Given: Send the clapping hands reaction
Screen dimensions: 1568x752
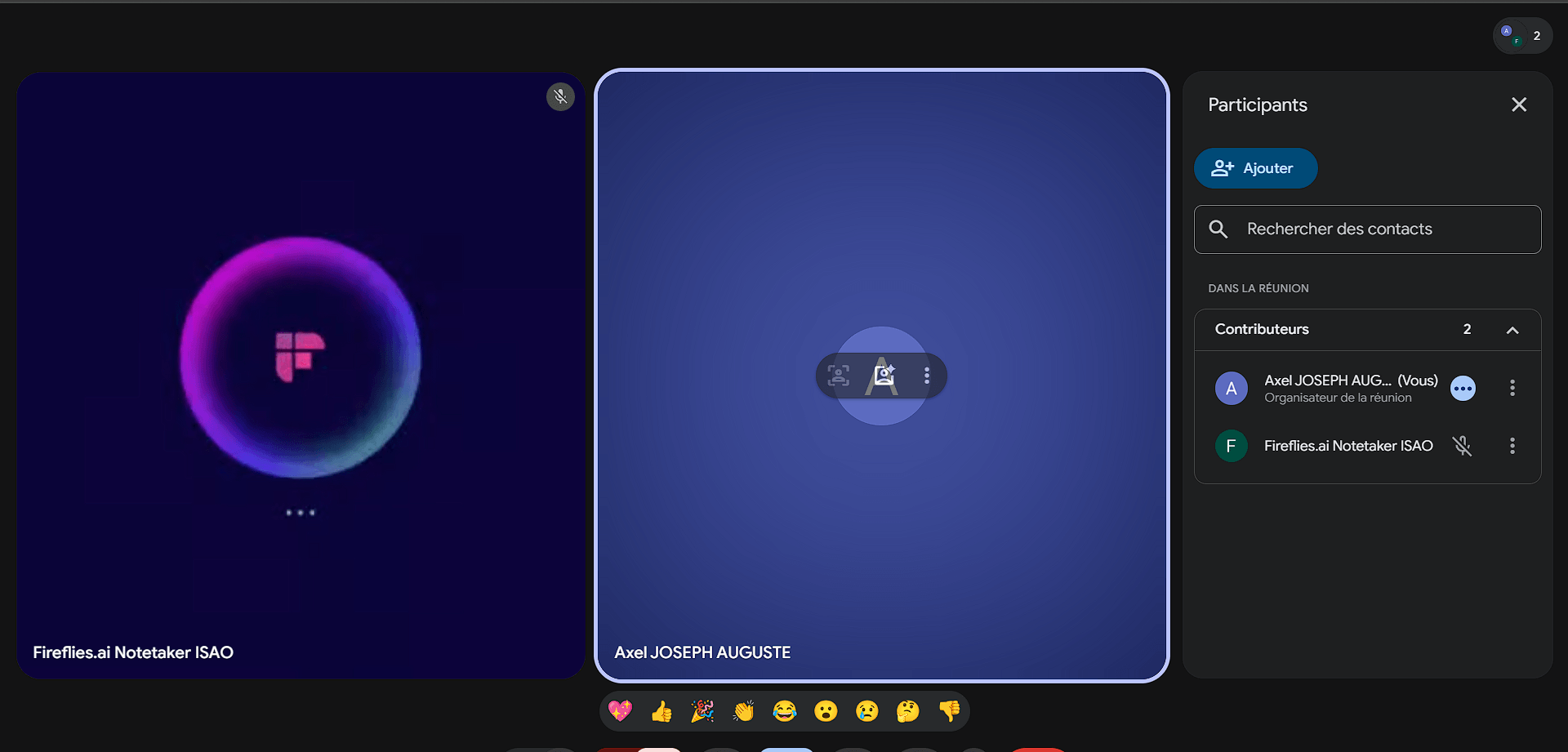Looking at the screenshot, I should coord(744,711).
